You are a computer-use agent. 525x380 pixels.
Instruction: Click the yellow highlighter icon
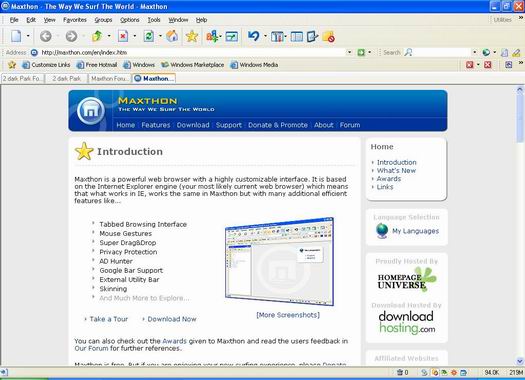[516, 52]
